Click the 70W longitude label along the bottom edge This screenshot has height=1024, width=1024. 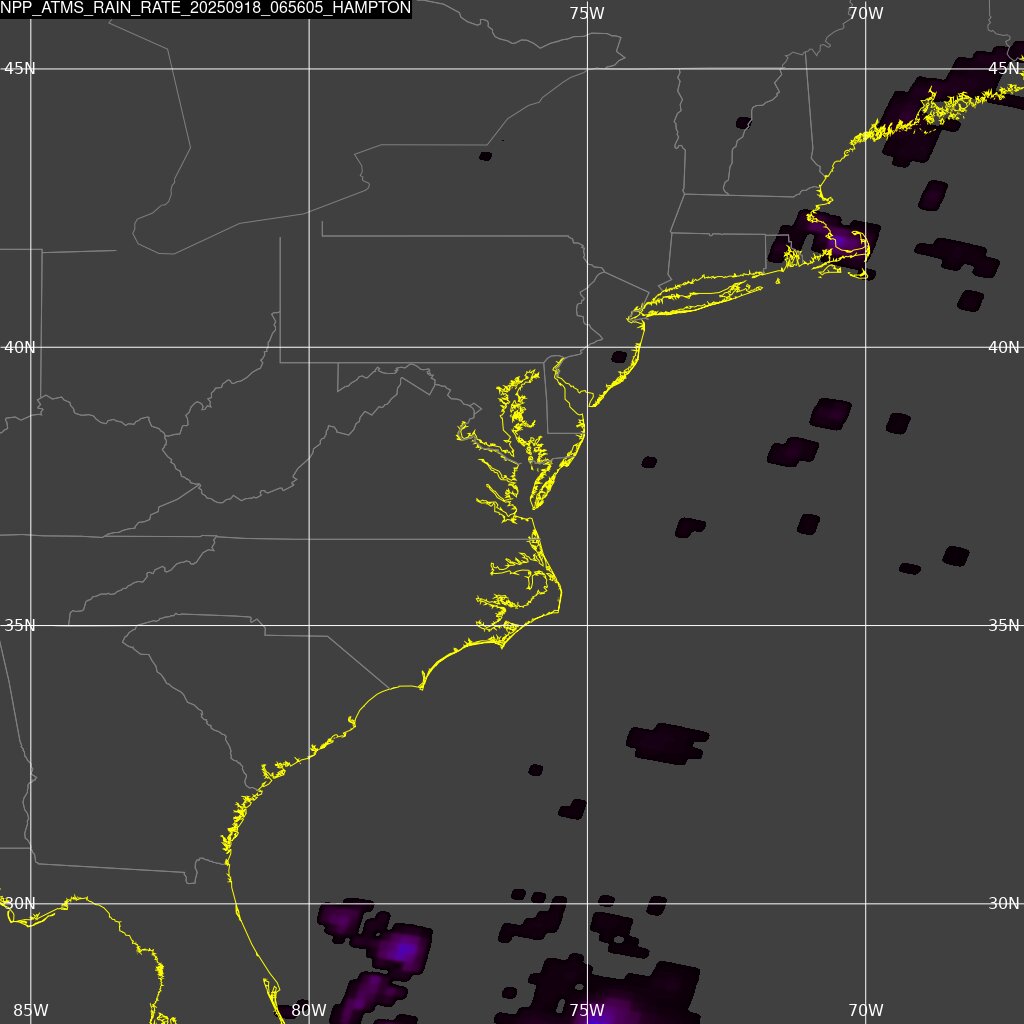pos(866,1010)
